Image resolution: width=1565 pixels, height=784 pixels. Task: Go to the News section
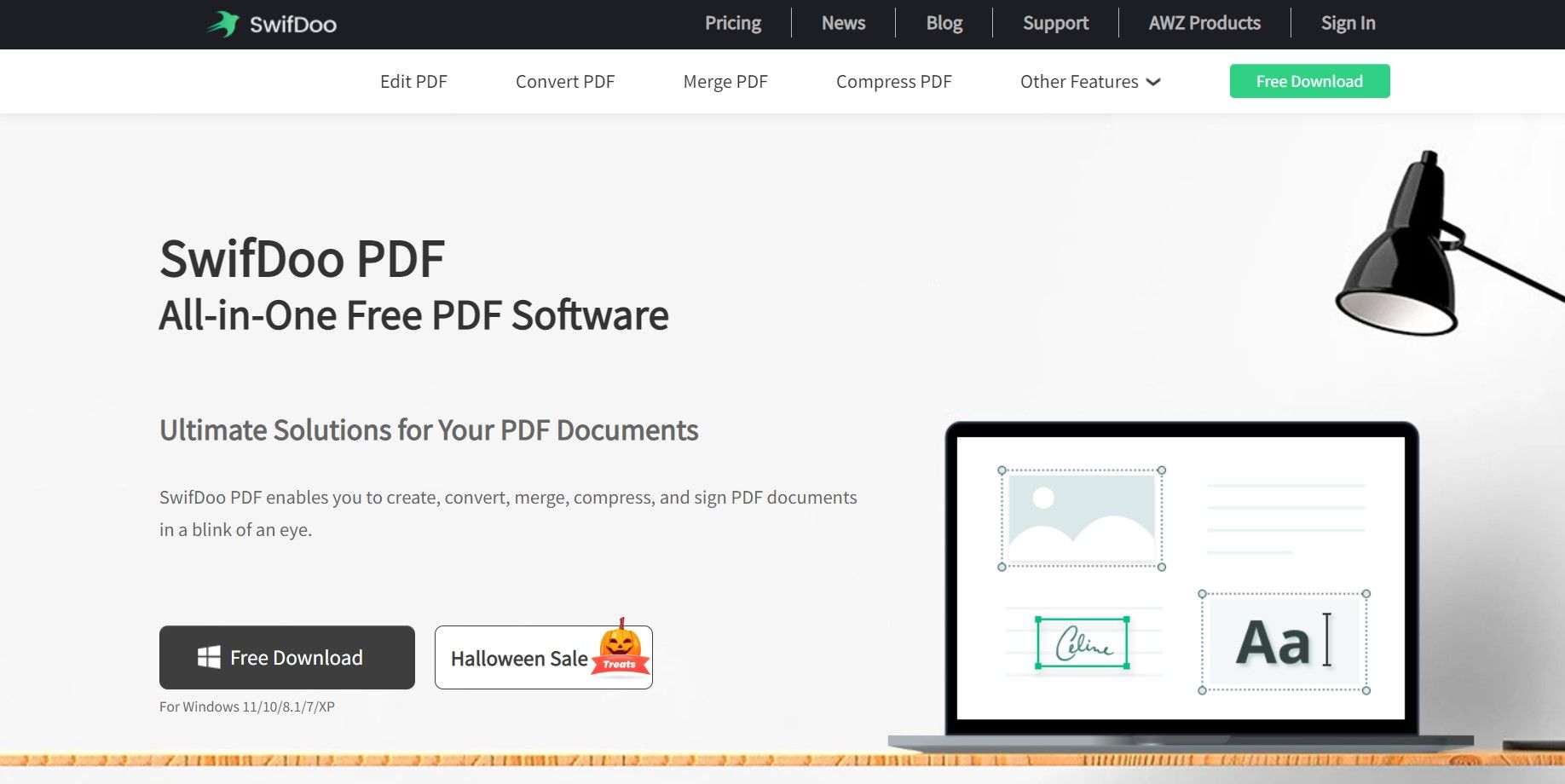click(843, 23)
